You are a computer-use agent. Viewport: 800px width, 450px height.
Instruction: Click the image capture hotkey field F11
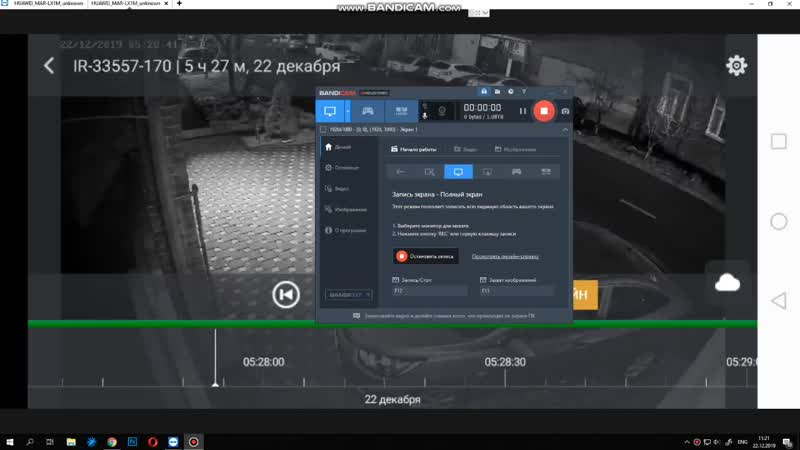tap(516, 291)
